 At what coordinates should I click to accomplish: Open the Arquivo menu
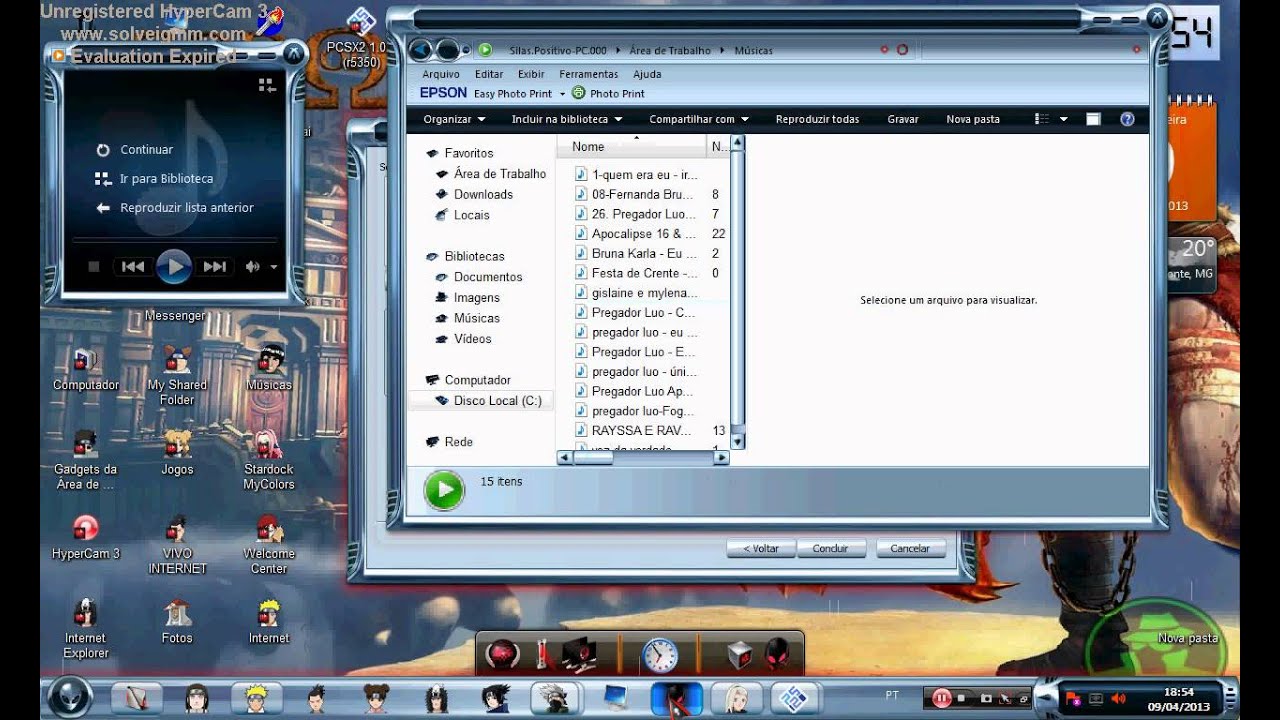pos(441,74)
